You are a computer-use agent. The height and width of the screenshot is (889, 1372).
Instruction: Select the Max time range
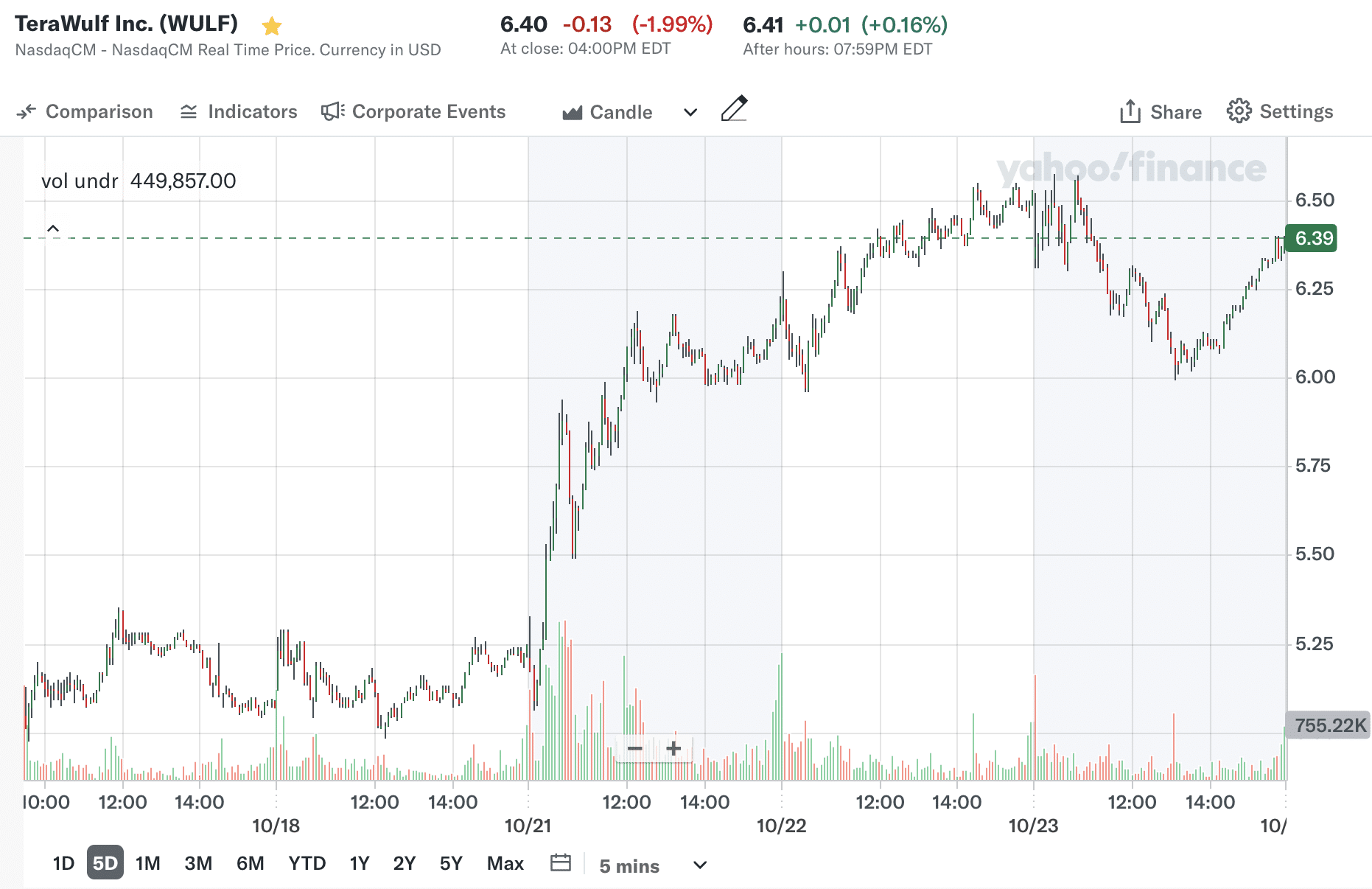coord(505,862)
